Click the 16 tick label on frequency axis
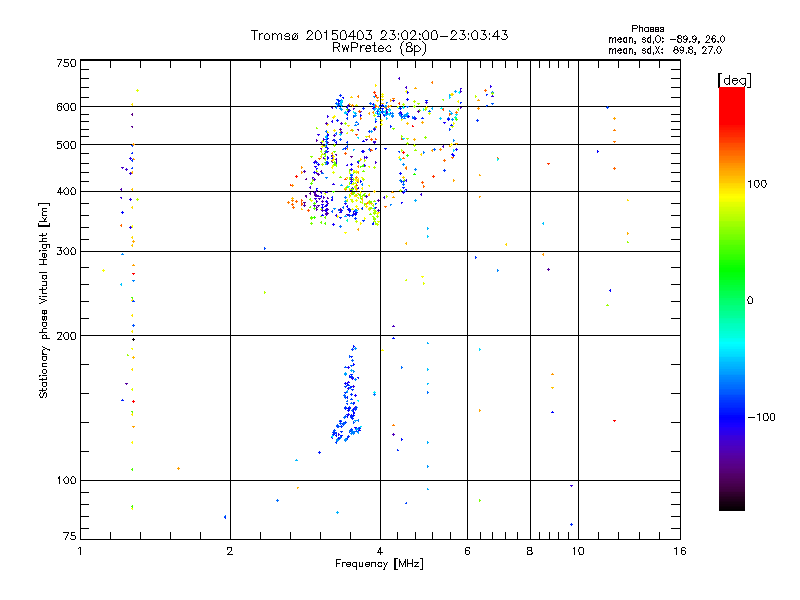Screen dimensions: 800x600 680,551
